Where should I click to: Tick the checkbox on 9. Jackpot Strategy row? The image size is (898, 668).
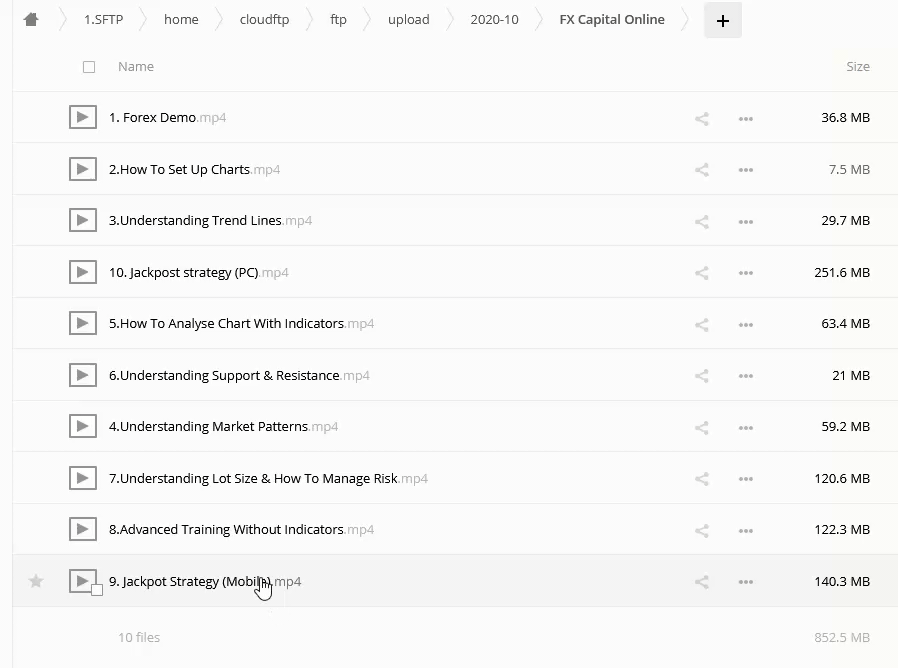(97, 590)
